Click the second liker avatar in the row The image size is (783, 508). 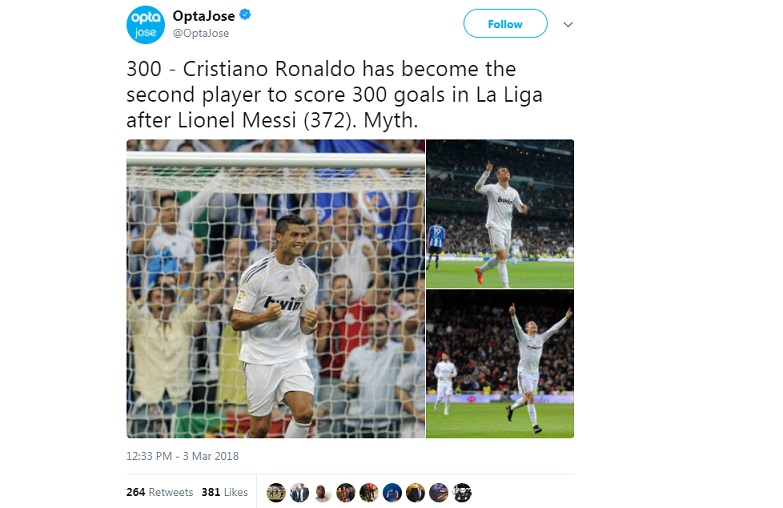[x=299, y=493]
